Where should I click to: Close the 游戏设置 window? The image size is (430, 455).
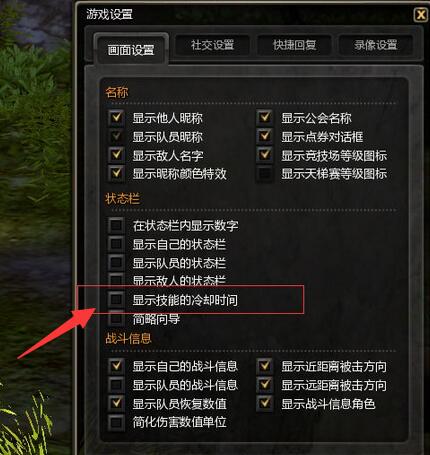421,15
